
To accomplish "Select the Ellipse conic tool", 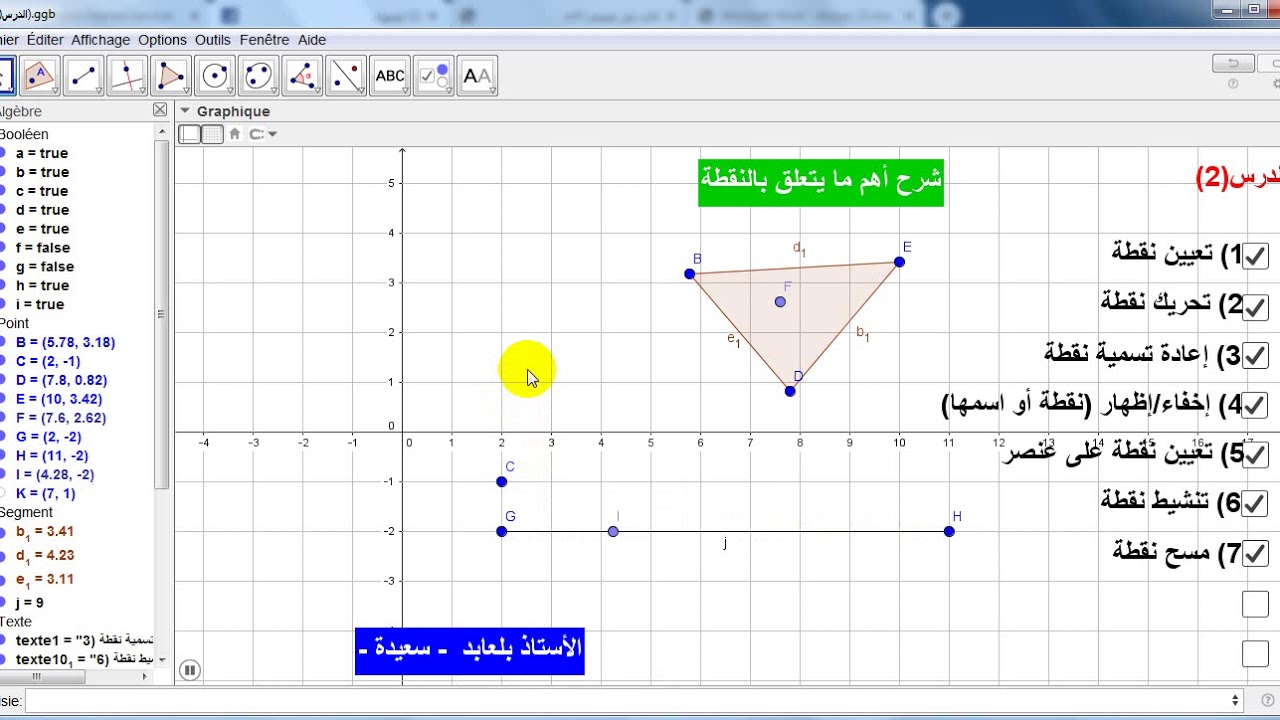I will click(259, 76).
